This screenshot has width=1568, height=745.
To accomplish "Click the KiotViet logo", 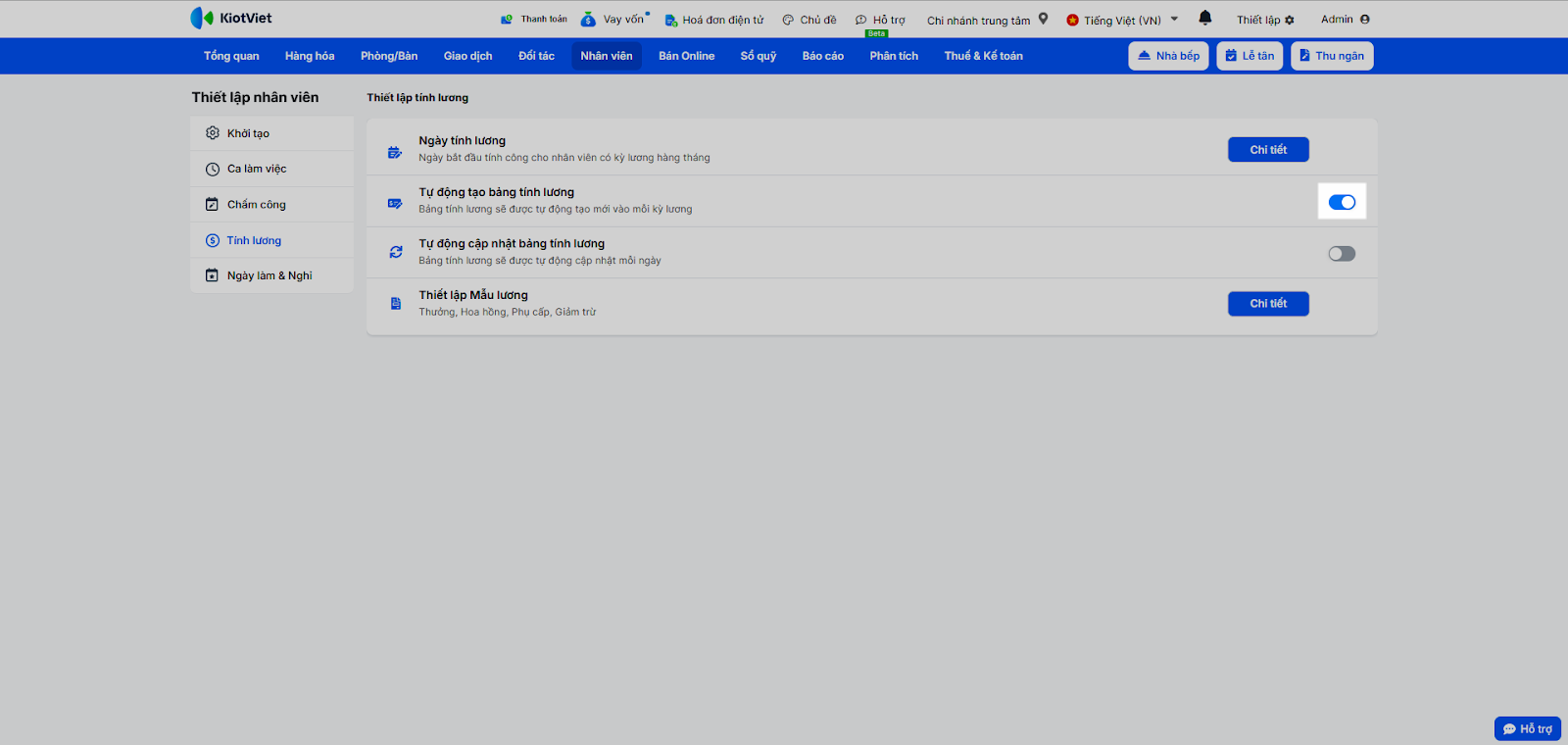I will coord(231,18).
